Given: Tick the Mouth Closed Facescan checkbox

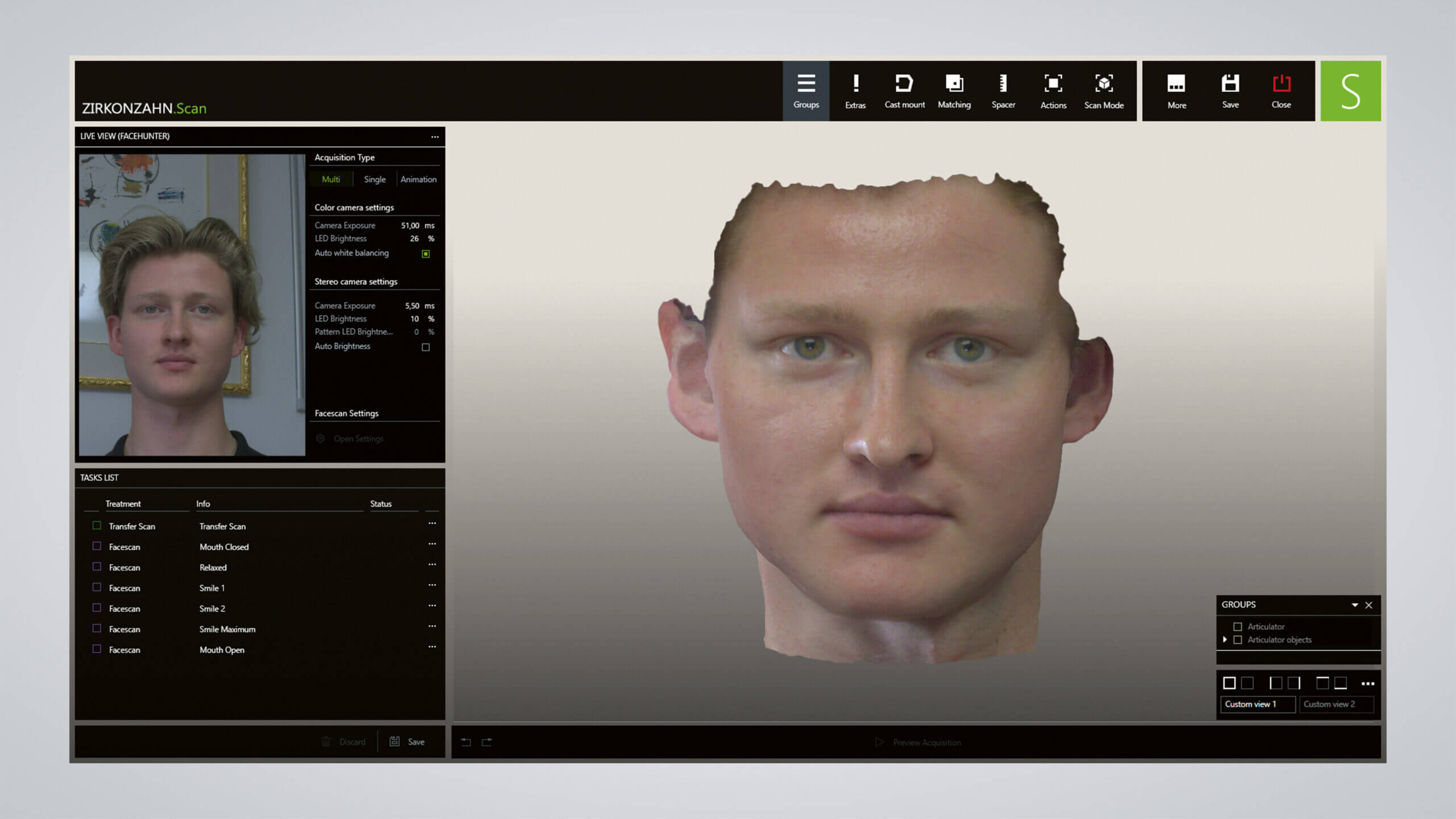Looking at the screenshot, I should tap(97, 546).
